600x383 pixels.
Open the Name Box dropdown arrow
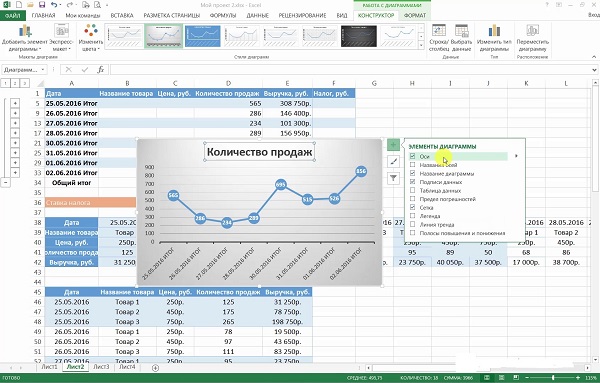(x=43, y=70)
